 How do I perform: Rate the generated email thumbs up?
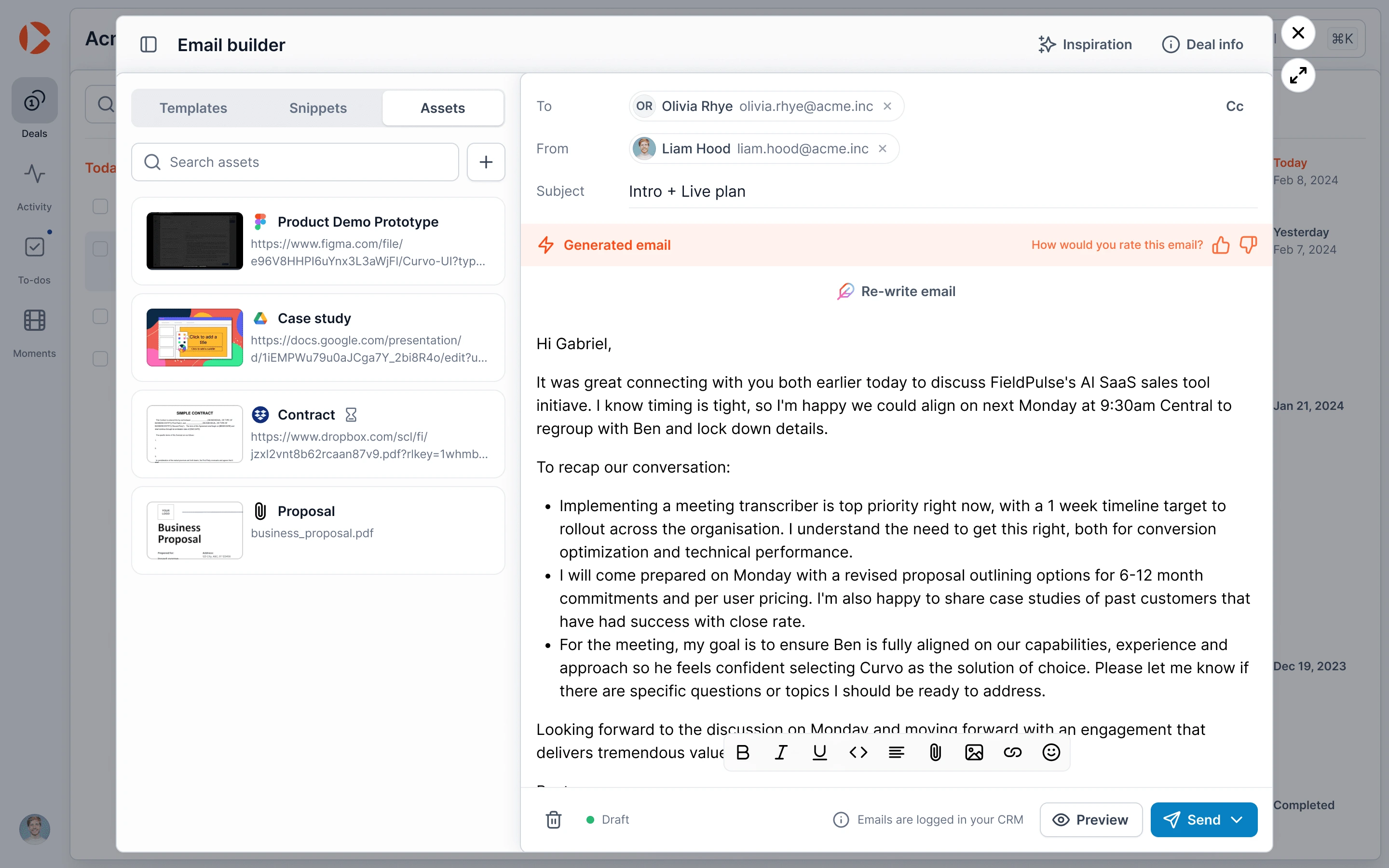pos(1221,245)
